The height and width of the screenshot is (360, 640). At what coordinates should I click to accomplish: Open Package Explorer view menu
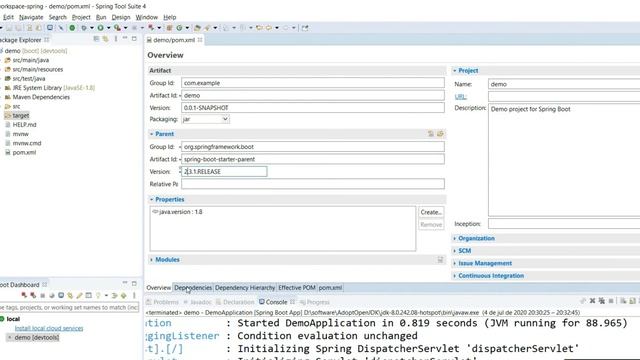[116, 39]
